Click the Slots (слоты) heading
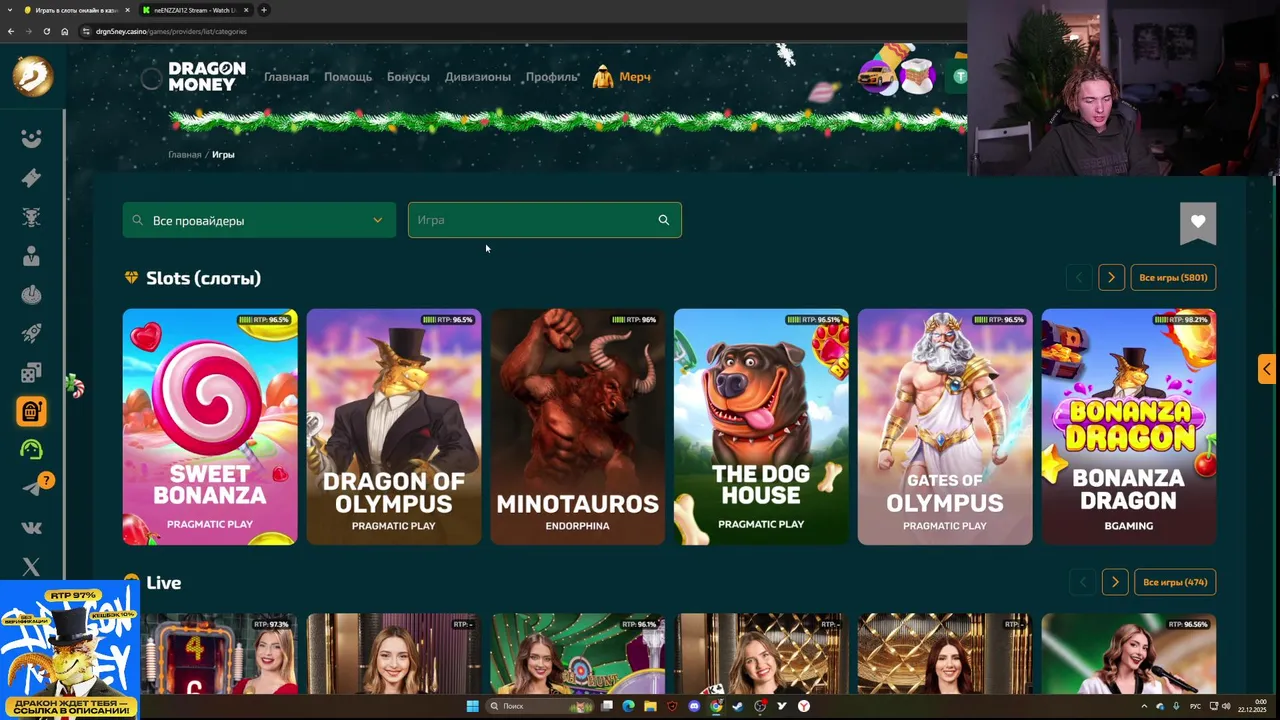The width and height of the screenshot is (1280, 720). click(203, 278)
